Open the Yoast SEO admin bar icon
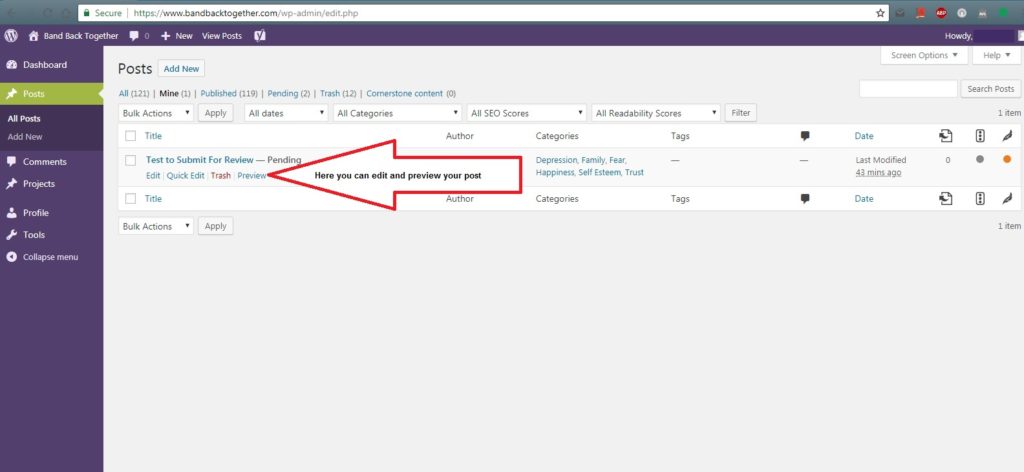 pos(259,35)
